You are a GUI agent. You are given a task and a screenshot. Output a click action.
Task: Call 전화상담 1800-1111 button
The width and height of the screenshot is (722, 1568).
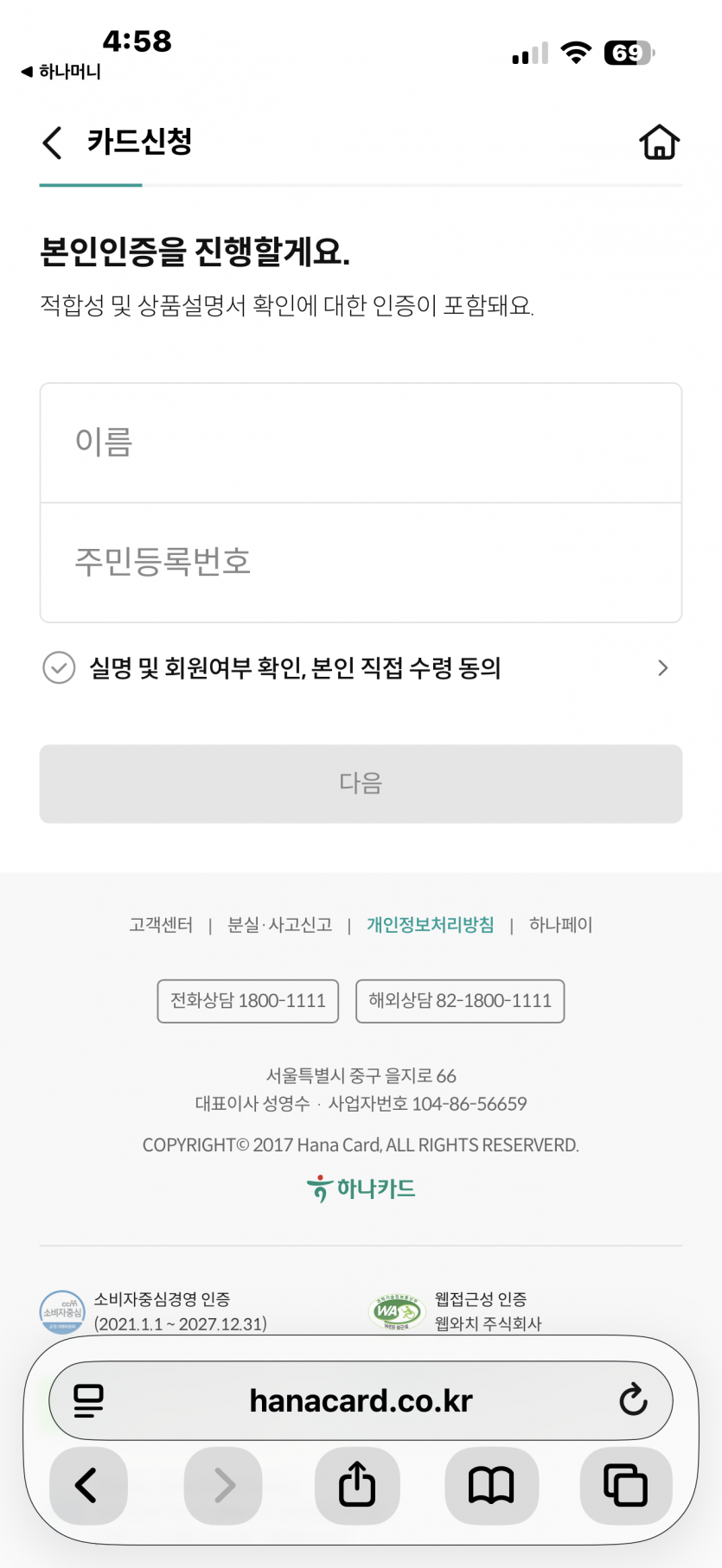248,1001
